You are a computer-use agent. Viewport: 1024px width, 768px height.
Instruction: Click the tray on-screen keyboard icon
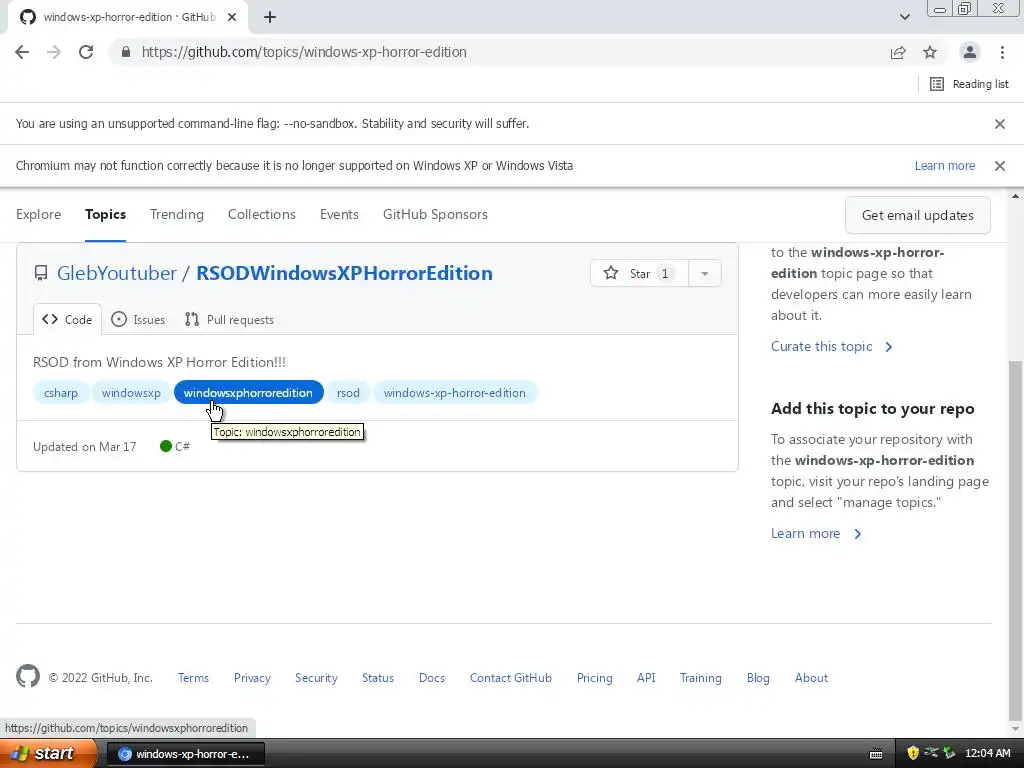(x=876, y=754)
